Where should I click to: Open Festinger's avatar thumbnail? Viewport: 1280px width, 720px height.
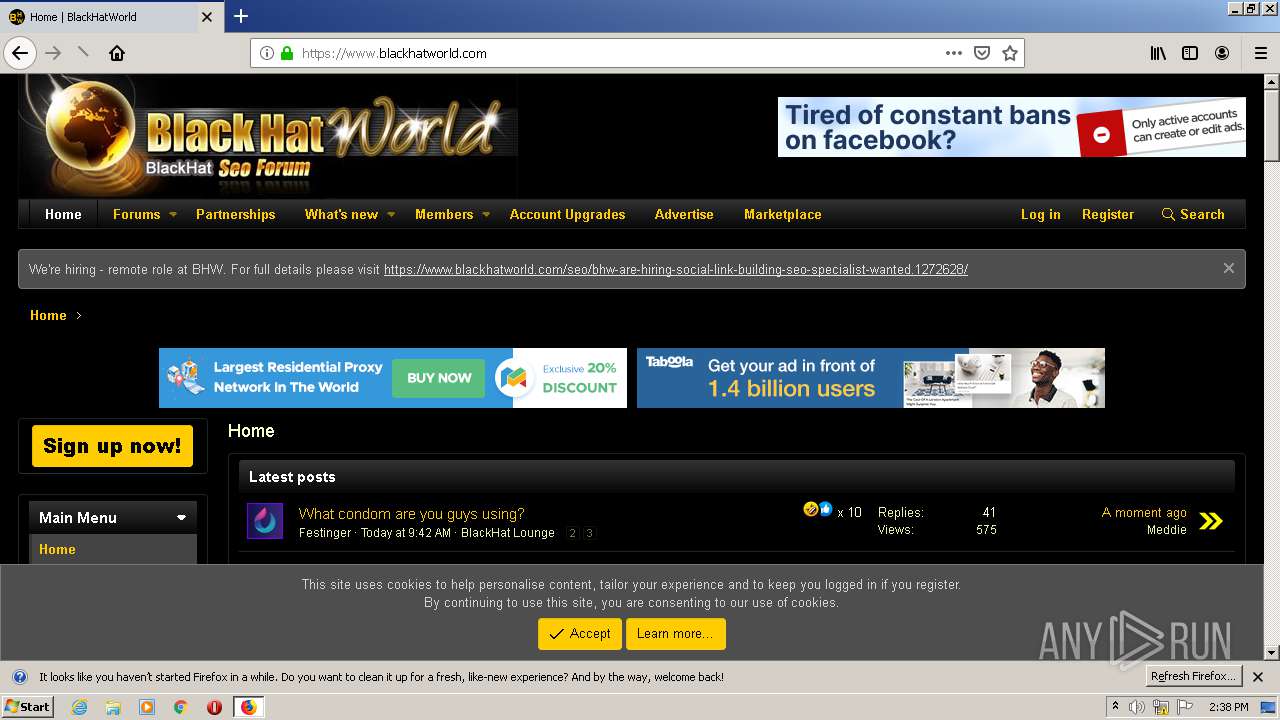[265, 521]
